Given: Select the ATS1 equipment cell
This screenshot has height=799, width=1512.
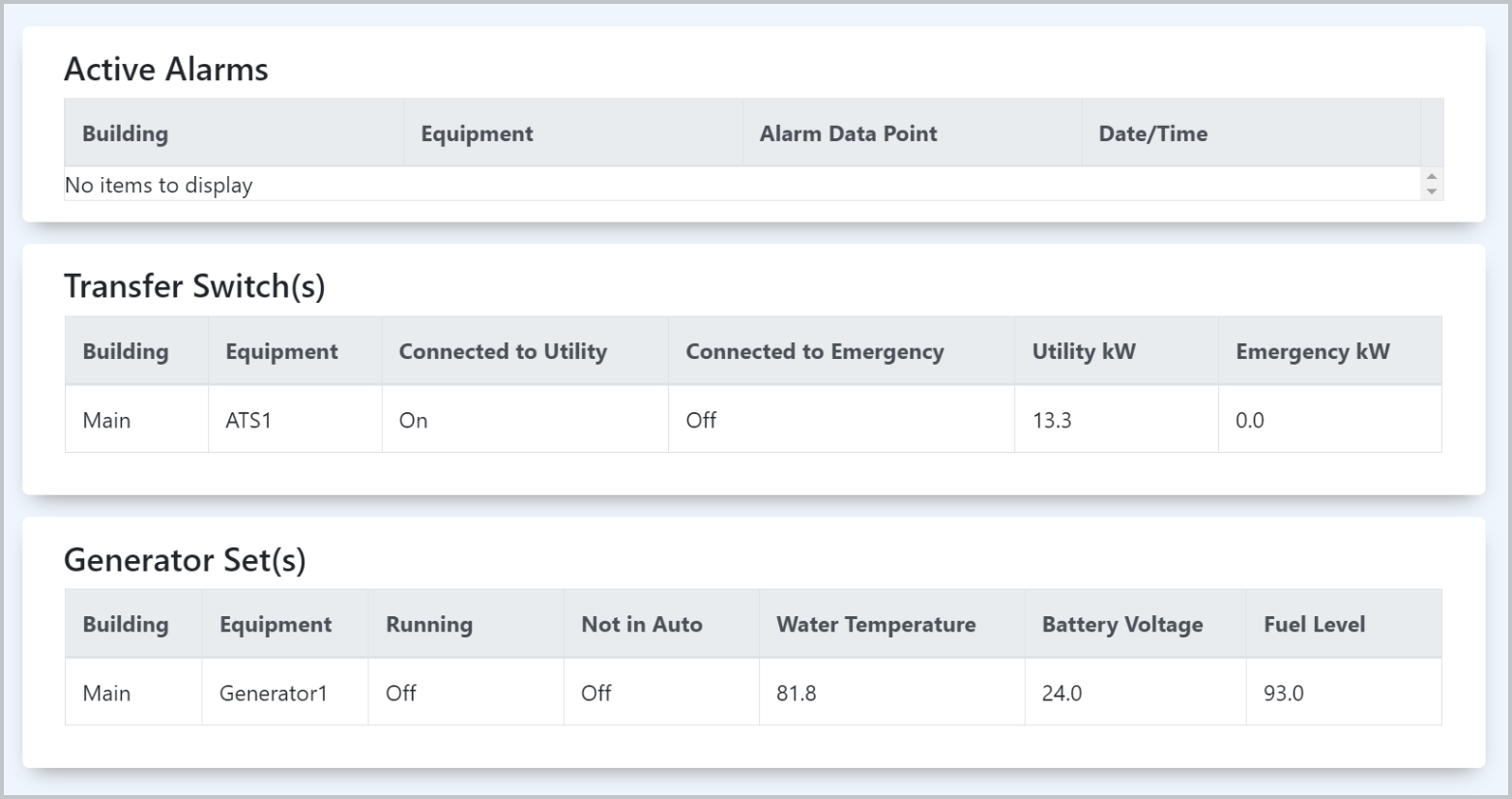Looking at the screenshot, I should (248, 420).
